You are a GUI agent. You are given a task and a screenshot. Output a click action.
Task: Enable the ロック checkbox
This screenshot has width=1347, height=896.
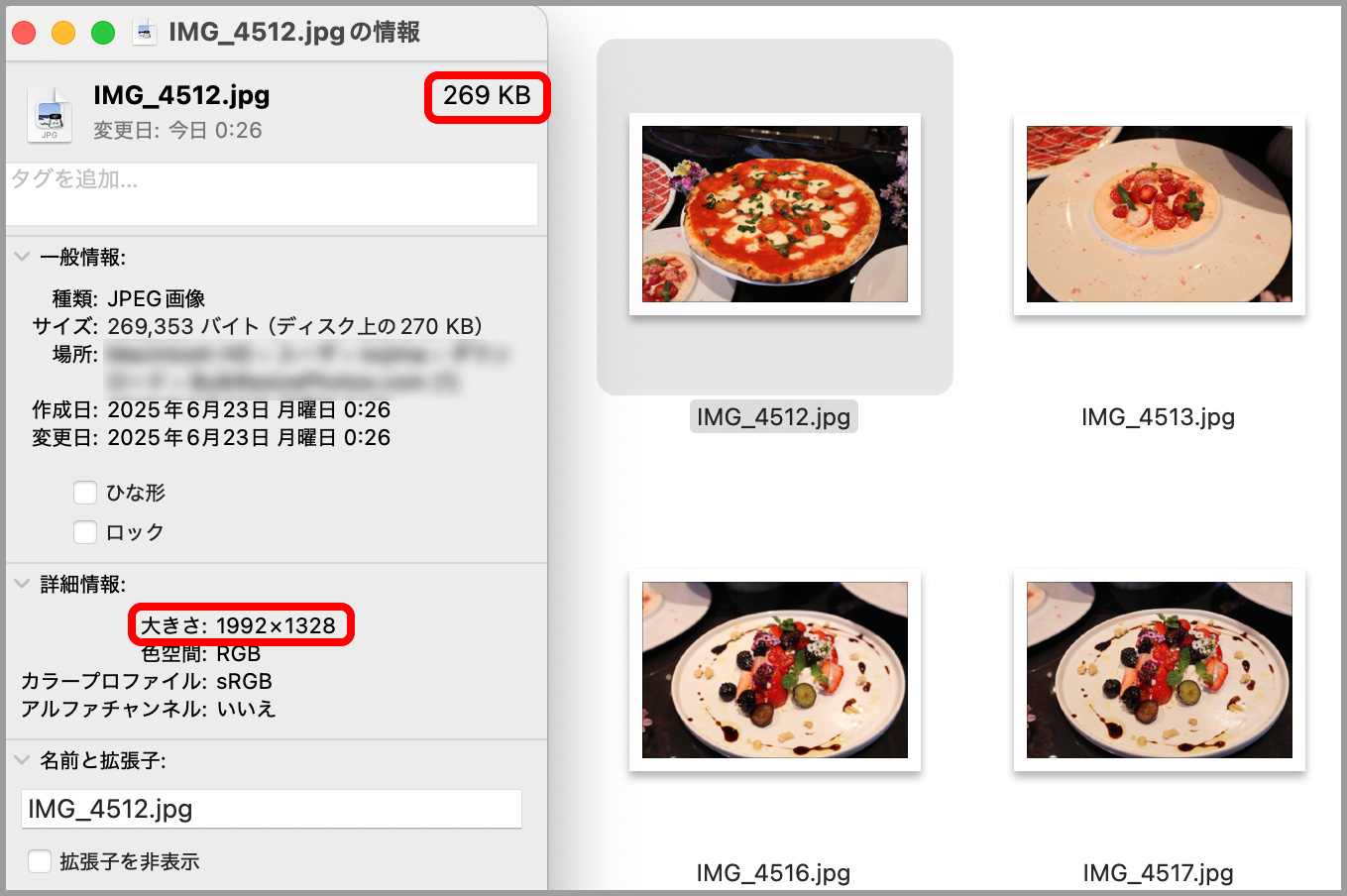[85, 532]
